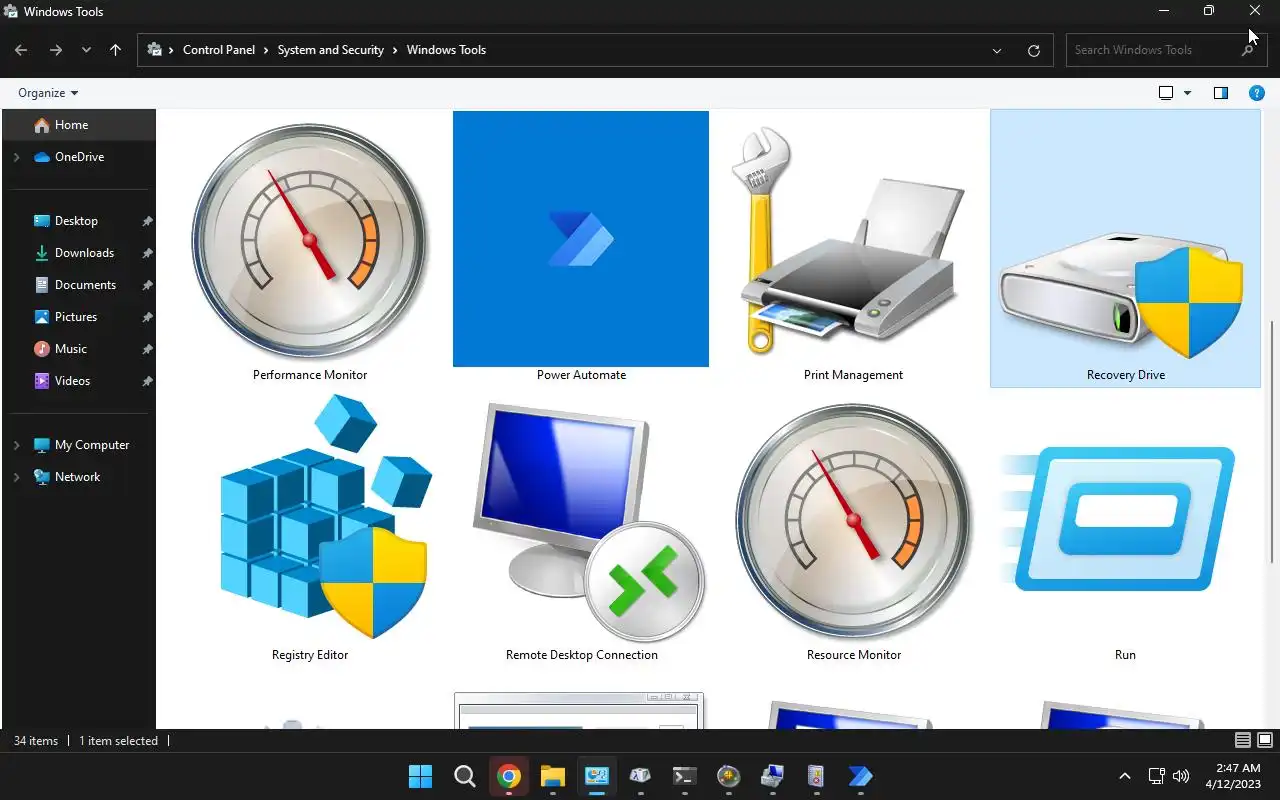This screenshot has width=1280, height=800.
Task: Open Power Automate from the taskbar
Action: [861, 776]
